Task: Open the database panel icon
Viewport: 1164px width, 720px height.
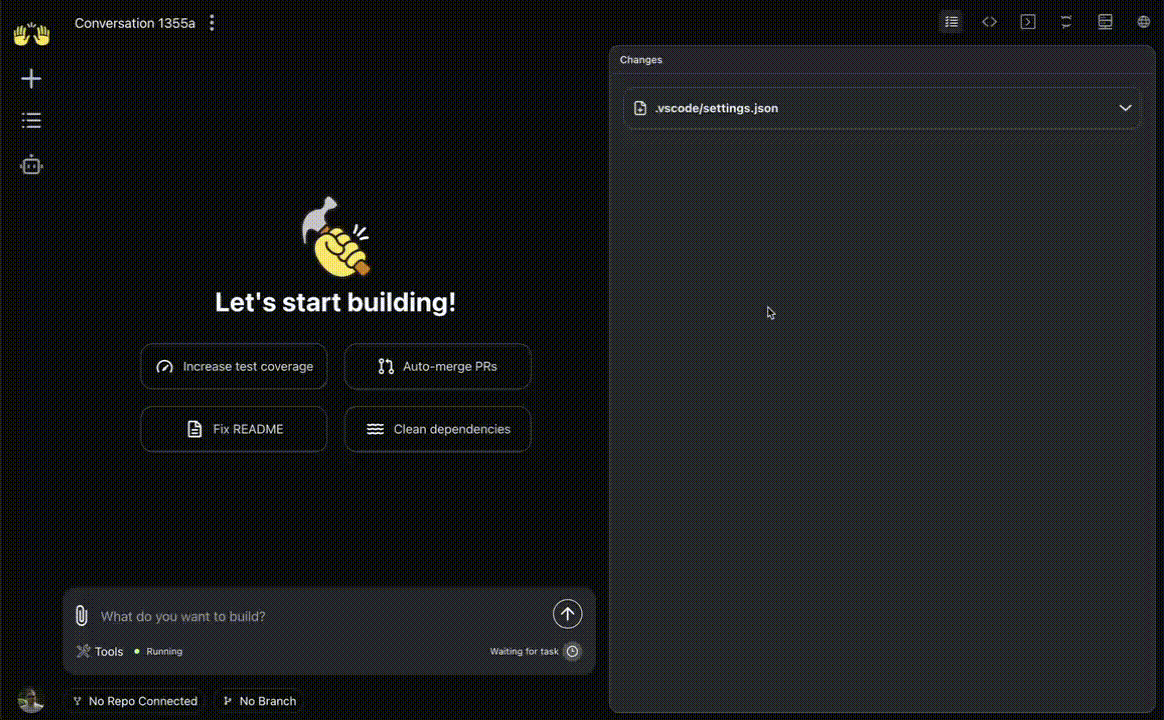Action: [1105, 21]
